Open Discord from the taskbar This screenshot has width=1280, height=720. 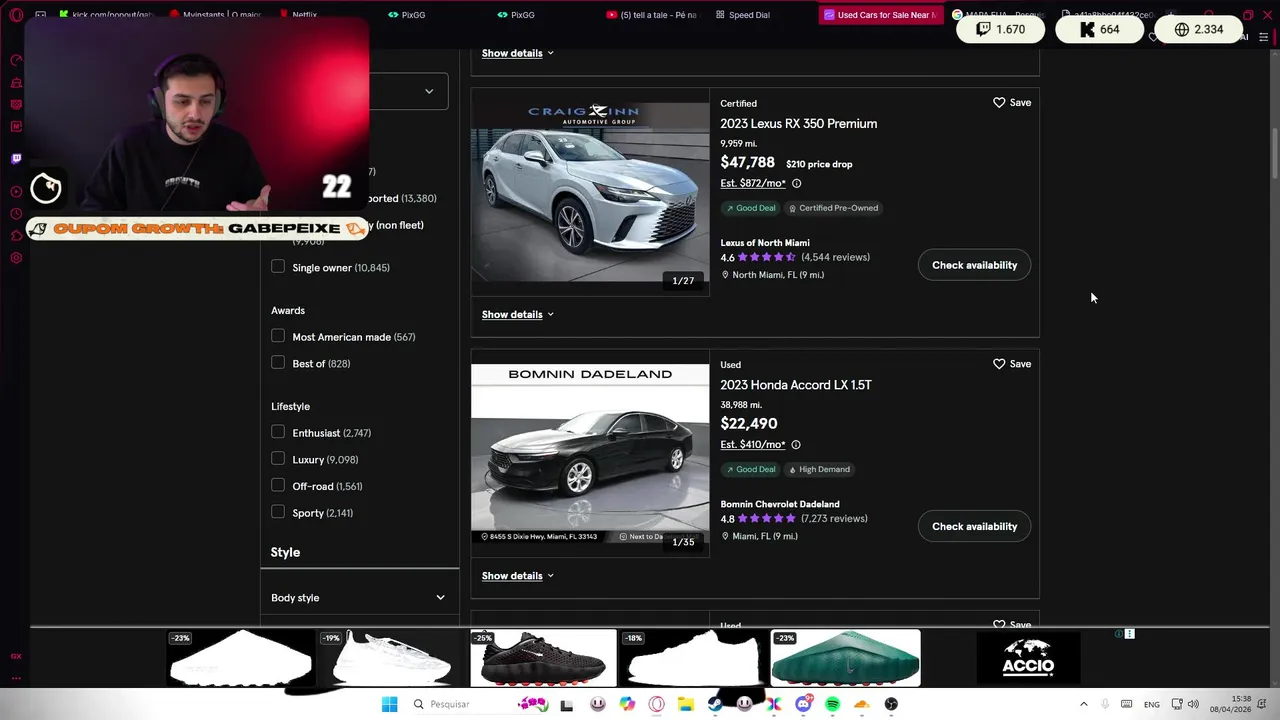coord(803,704)
